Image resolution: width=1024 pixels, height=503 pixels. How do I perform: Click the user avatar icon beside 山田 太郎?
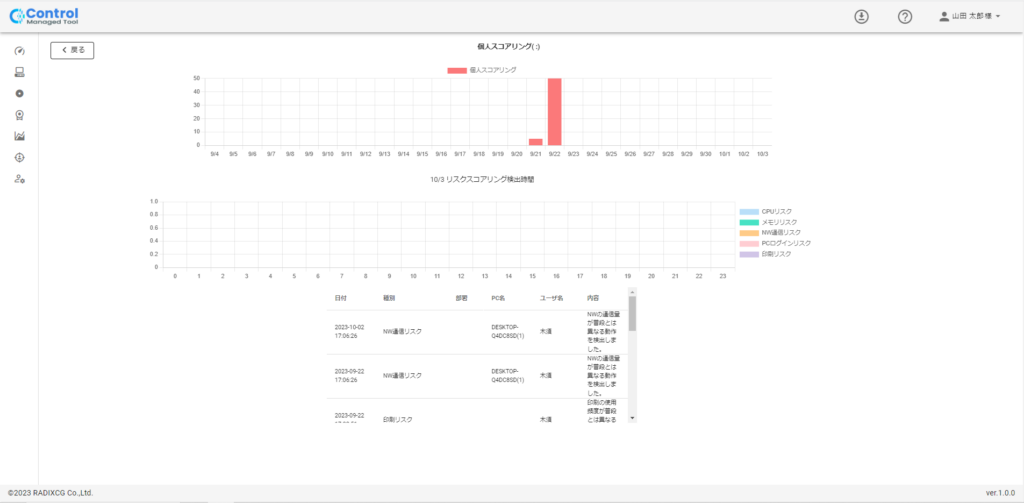click(944, 17)
